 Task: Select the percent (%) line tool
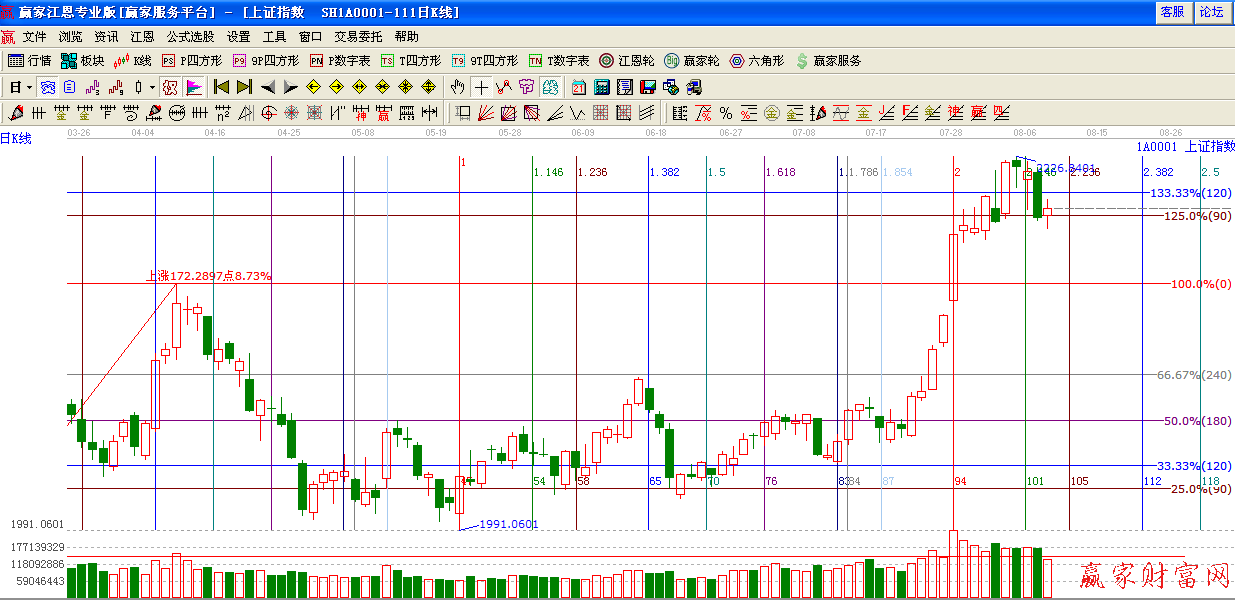pos(725,113)
